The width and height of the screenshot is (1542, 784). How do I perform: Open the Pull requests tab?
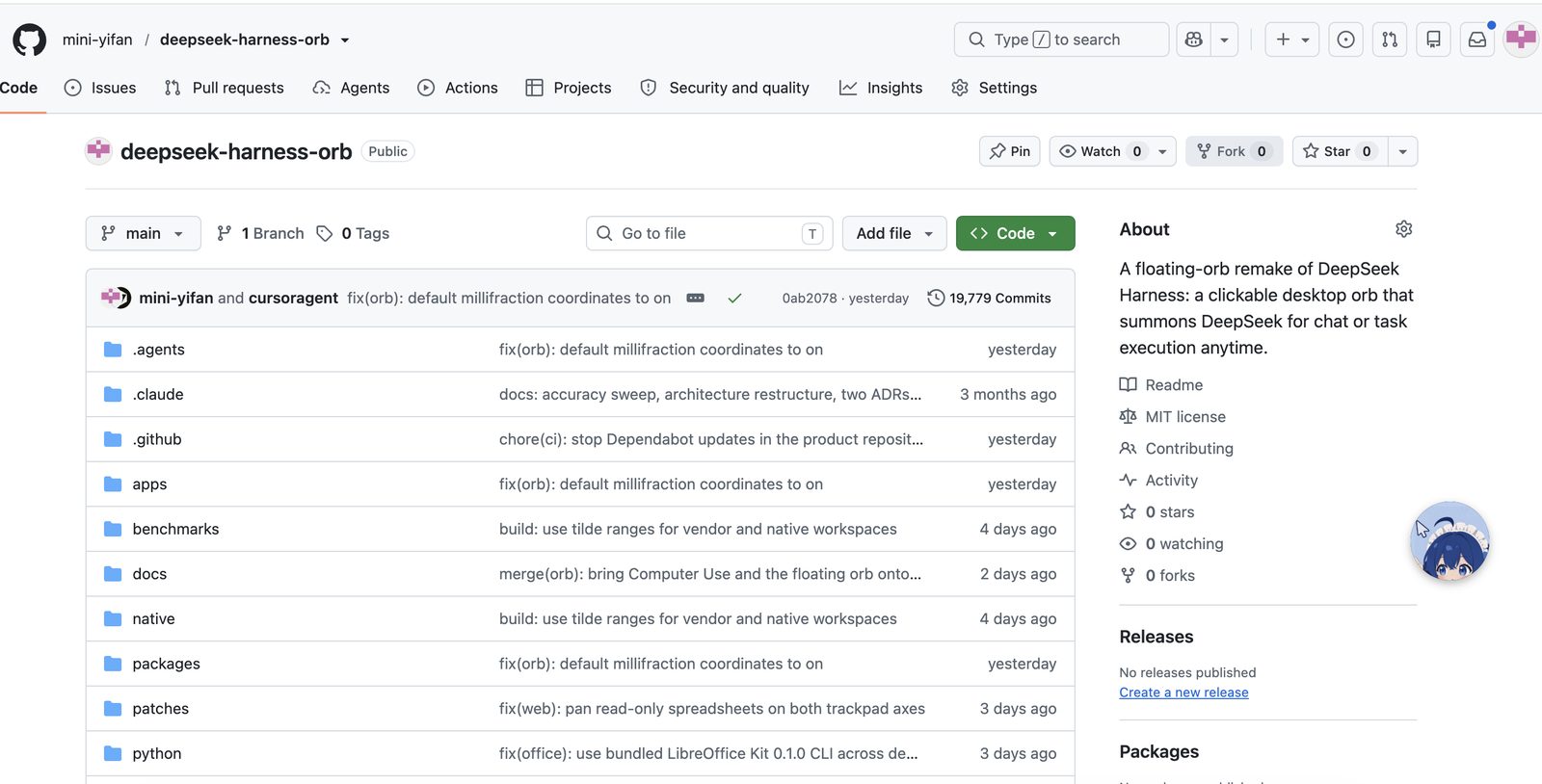click(224, 88)
